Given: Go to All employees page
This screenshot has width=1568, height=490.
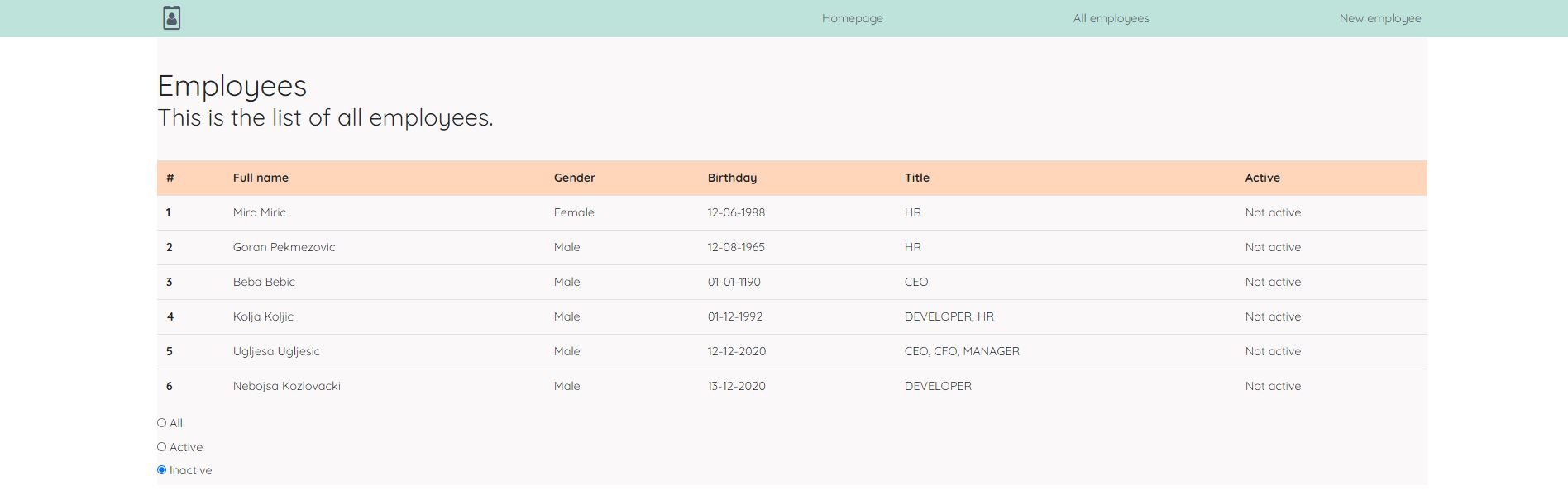Looking at the screenshot, I should tap(1111, 18).
